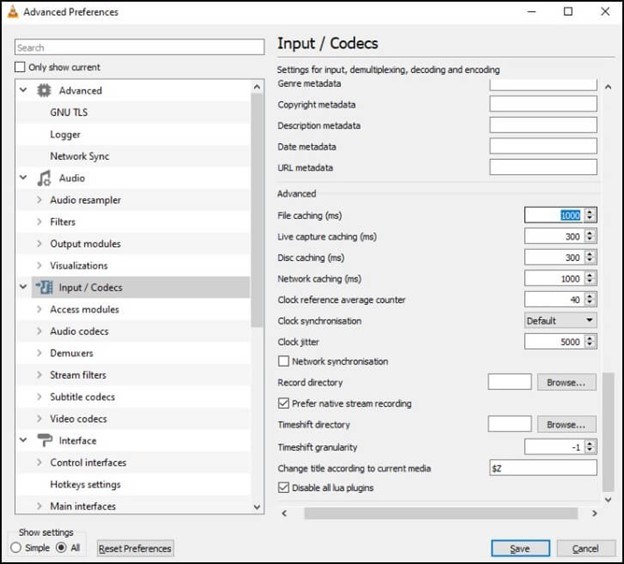Click the Interface paint roller icon
This screenshot has width=624, height=564.
(x=44, y=441)
